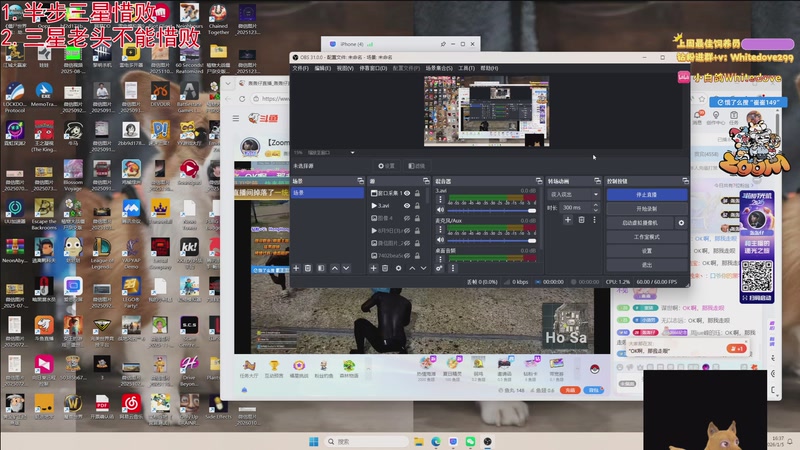Toggle visibility of 3.avi source
The width and height of the screenshot is (800, 450).
(x=407, y=206)
